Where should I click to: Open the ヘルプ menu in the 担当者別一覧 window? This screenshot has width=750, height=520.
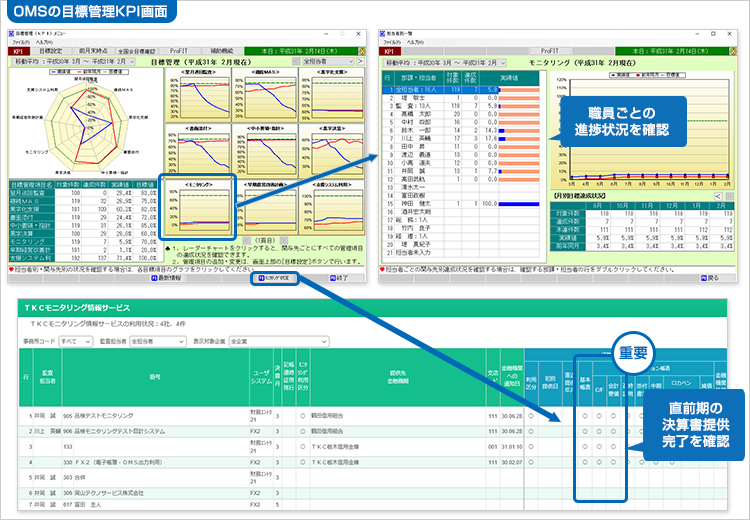(415, 43)
